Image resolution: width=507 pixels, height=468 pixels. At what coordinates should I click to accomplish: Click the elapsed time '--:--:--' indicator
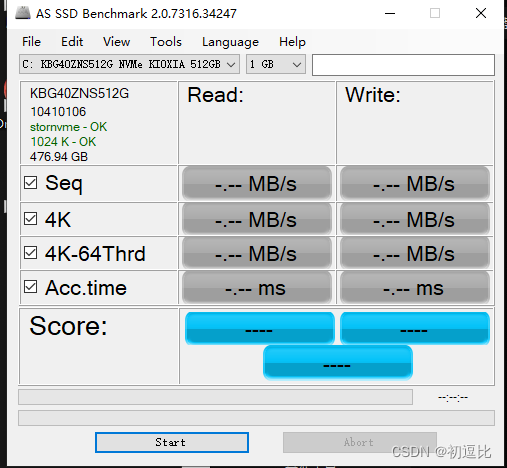[453, 397]
